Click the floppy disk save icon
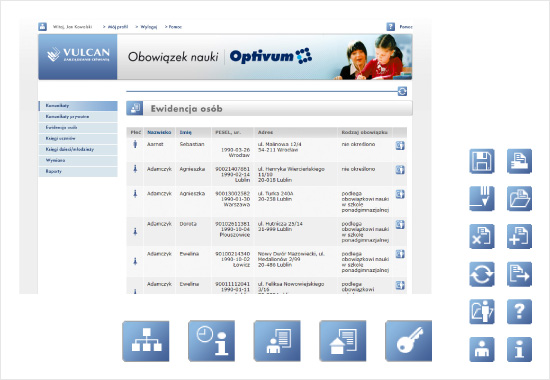The image size is (550, 380). tap(482, 161)
